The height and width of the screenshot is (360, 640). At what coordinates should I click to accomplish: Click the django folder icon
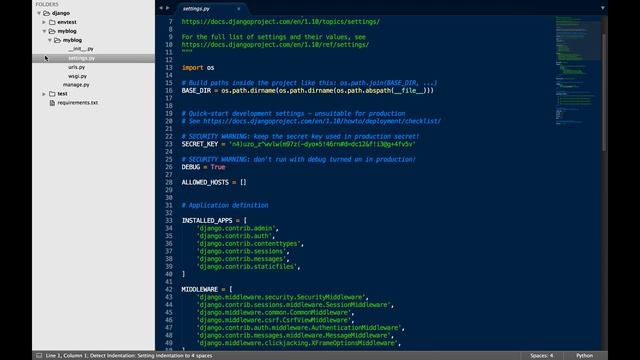point(47,13)
